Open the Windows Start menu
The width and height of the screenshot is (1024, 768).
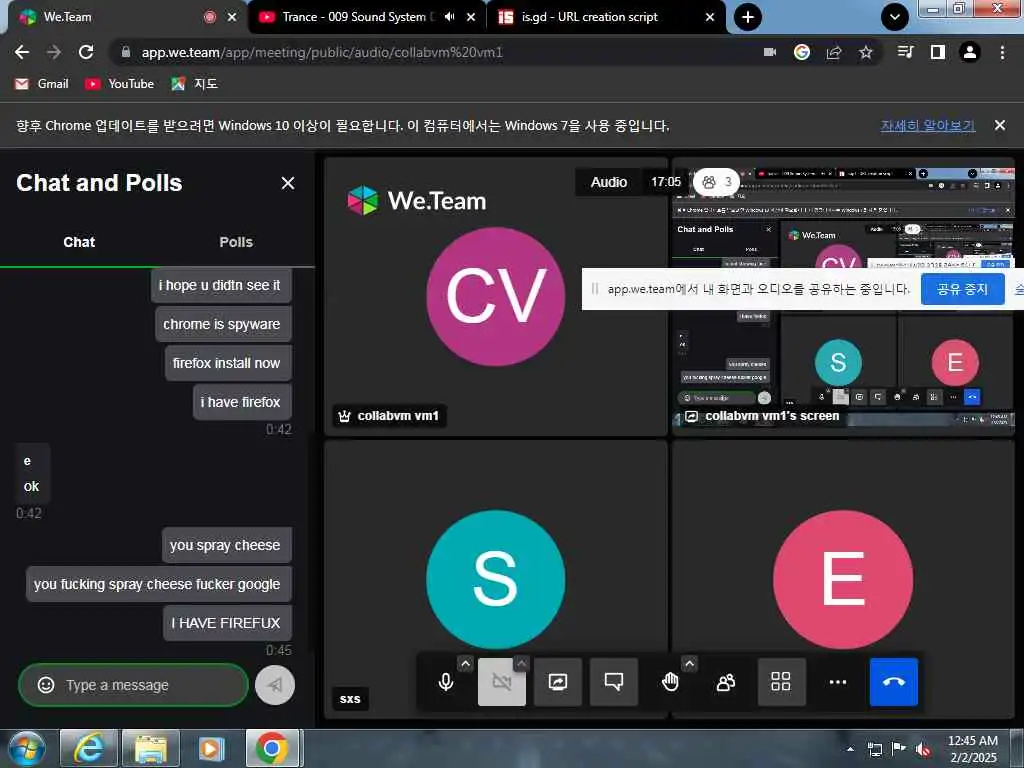pyautogui.click(x=25, y=748)
